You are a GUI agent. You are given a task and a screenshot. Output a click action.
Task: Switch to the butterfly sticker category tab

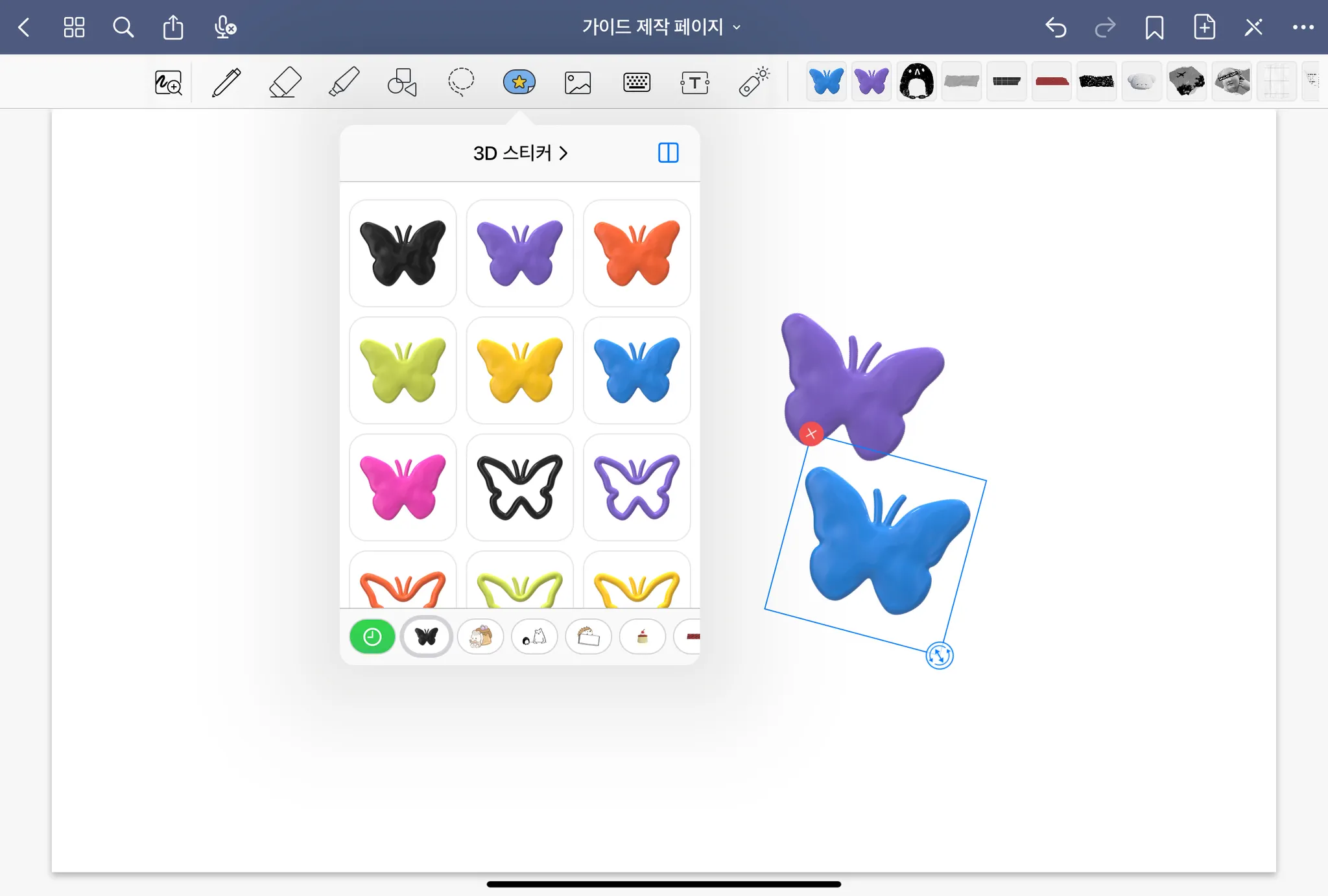pyautogui.click(x=426, y=637)
